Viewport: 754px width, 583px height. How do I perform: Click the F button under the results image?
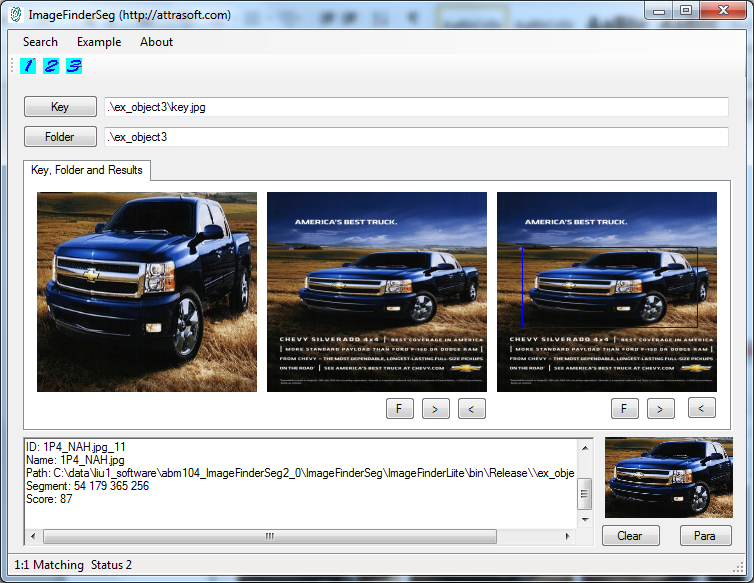[625, 409]
